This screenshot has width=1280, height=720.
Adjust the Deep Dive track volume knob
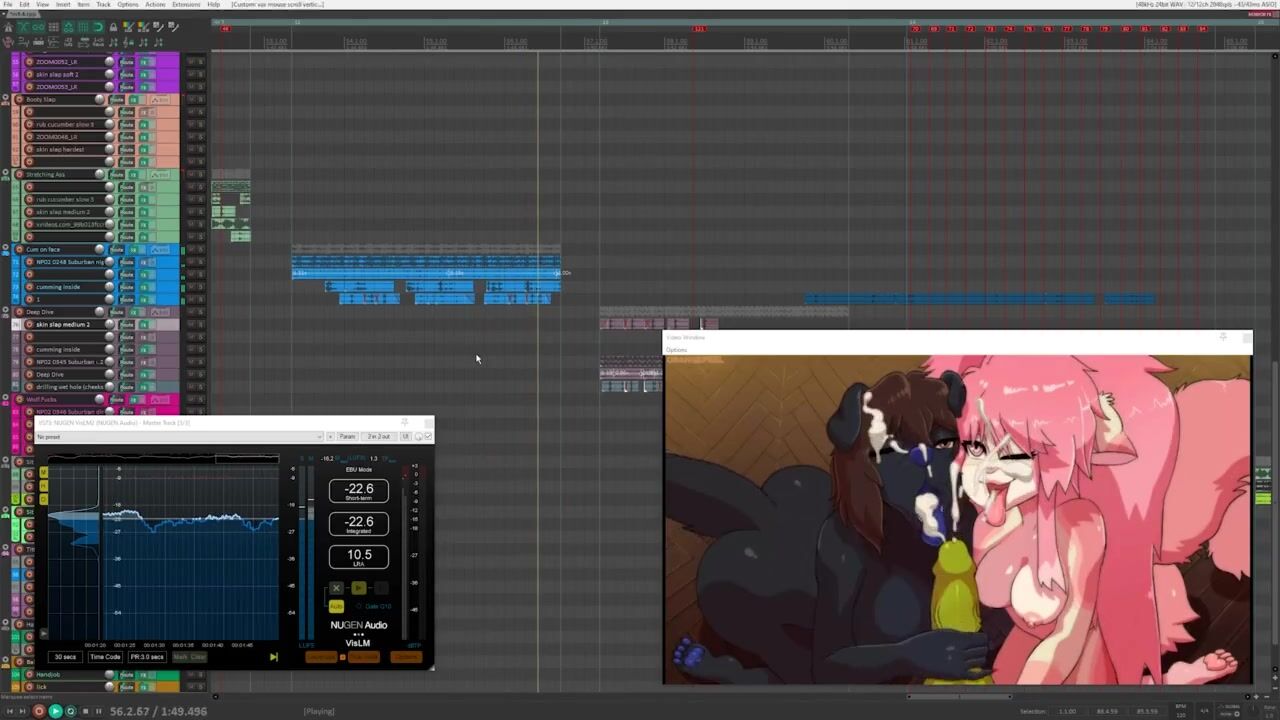[x=99, y=312]
